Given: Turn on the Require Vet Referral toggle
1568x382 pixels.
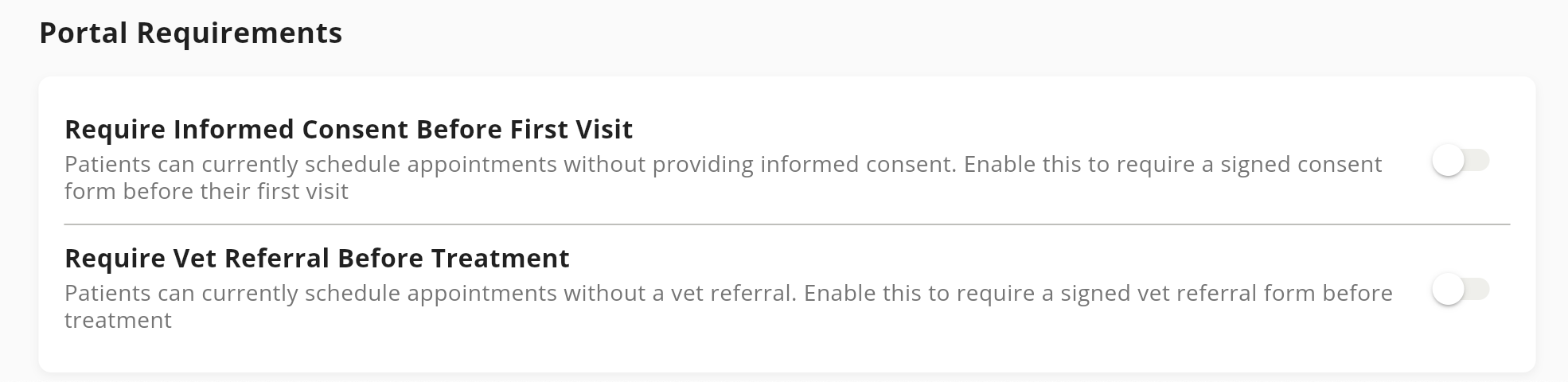Looking at the screenshot, I should point(1460,290).
